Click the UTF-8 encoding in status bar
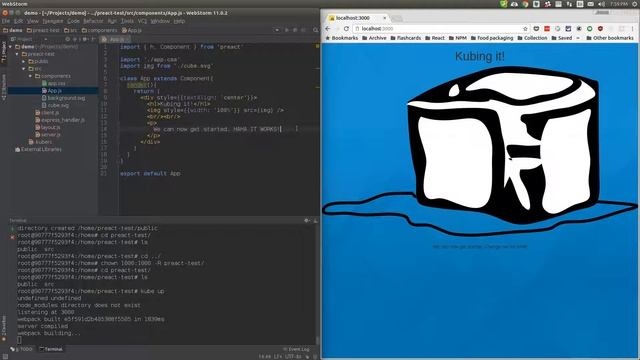The height and width of the screenshot is (360, 640). point(293,357)
